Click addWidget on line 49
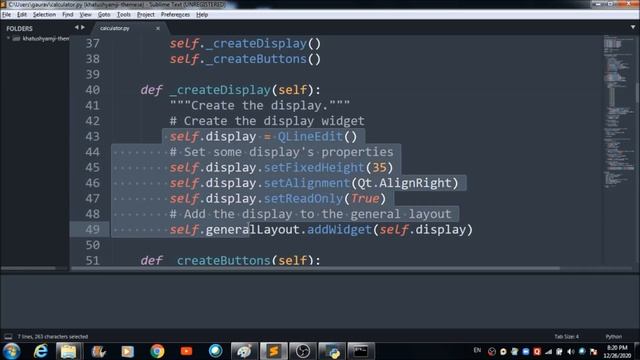This screenshot has height=360, width=640. click(339, 229)
